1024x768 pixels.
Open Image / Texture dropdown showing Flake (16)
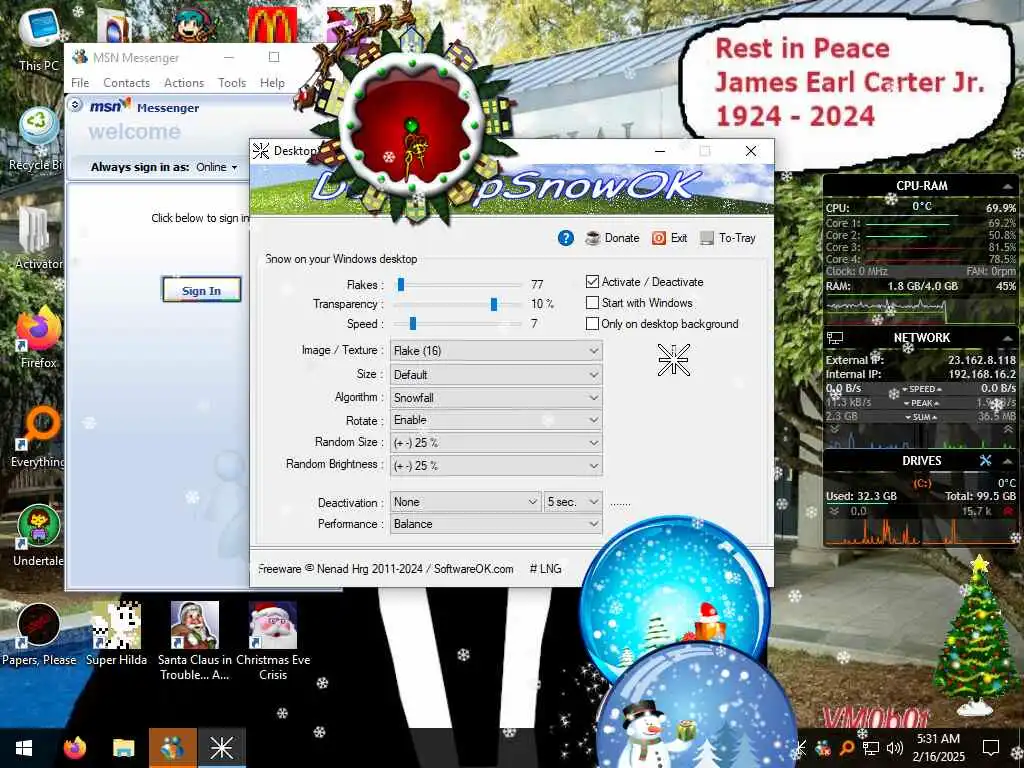496,351
